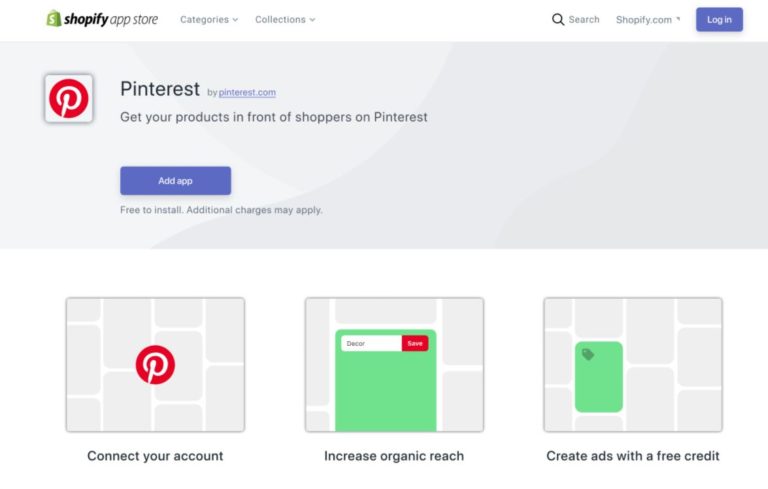This screenshot has width=768, height=489.
Task: Open the pinterest.com developer link
Action: (x=247, y=92)
